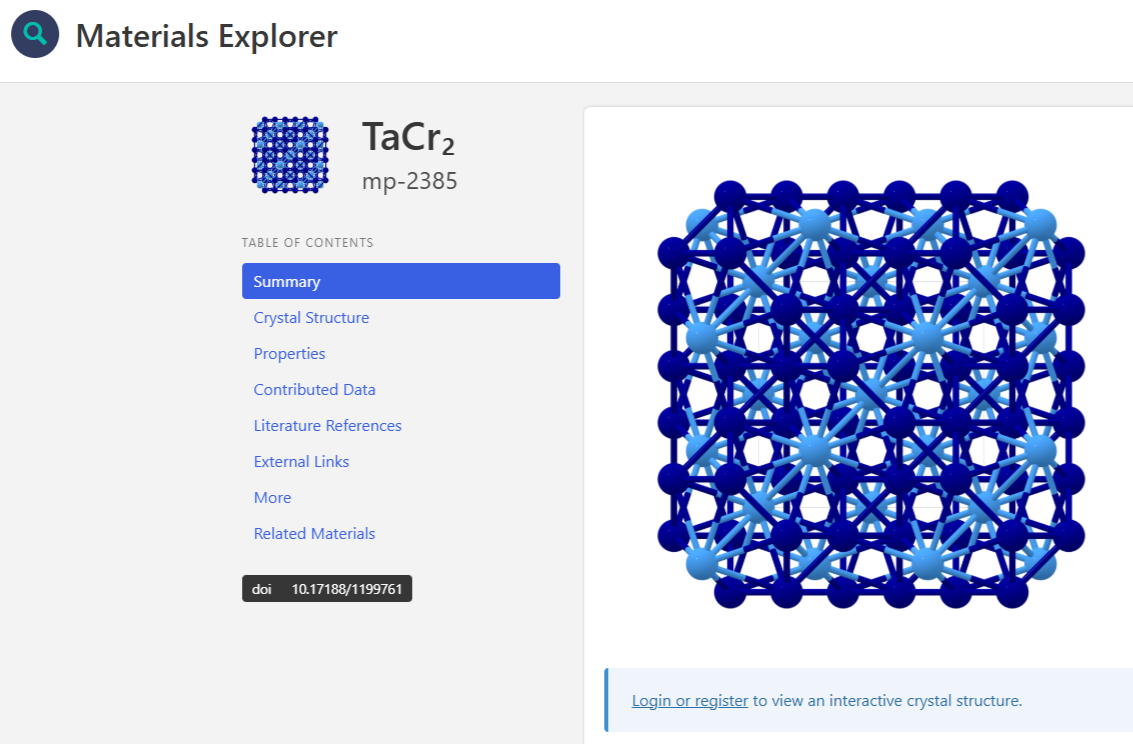Select Summary in table of contents

click(401, 281)
